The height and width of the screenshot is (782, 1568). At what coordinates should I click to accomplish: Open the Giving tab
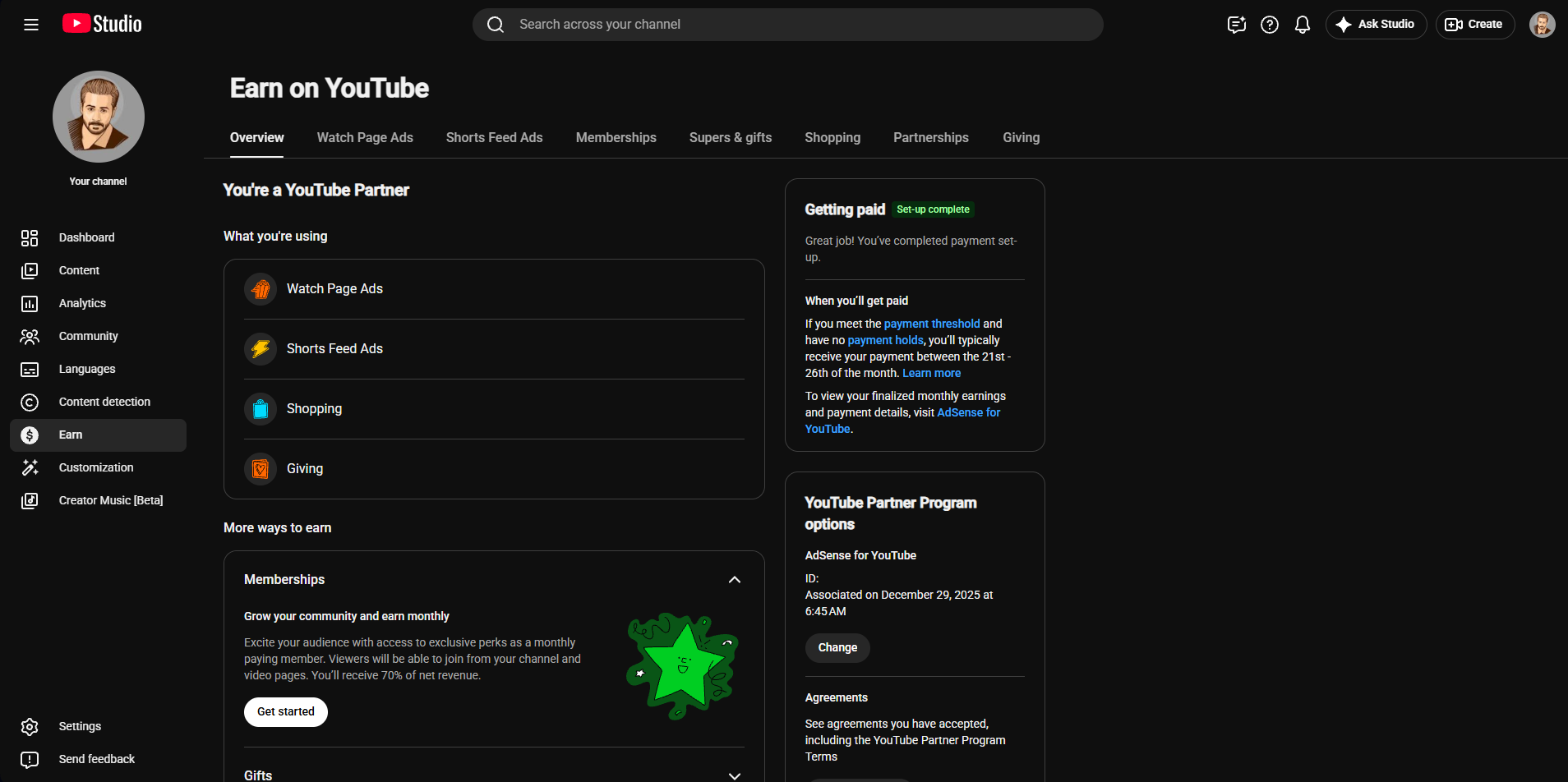coord(1022,138)
